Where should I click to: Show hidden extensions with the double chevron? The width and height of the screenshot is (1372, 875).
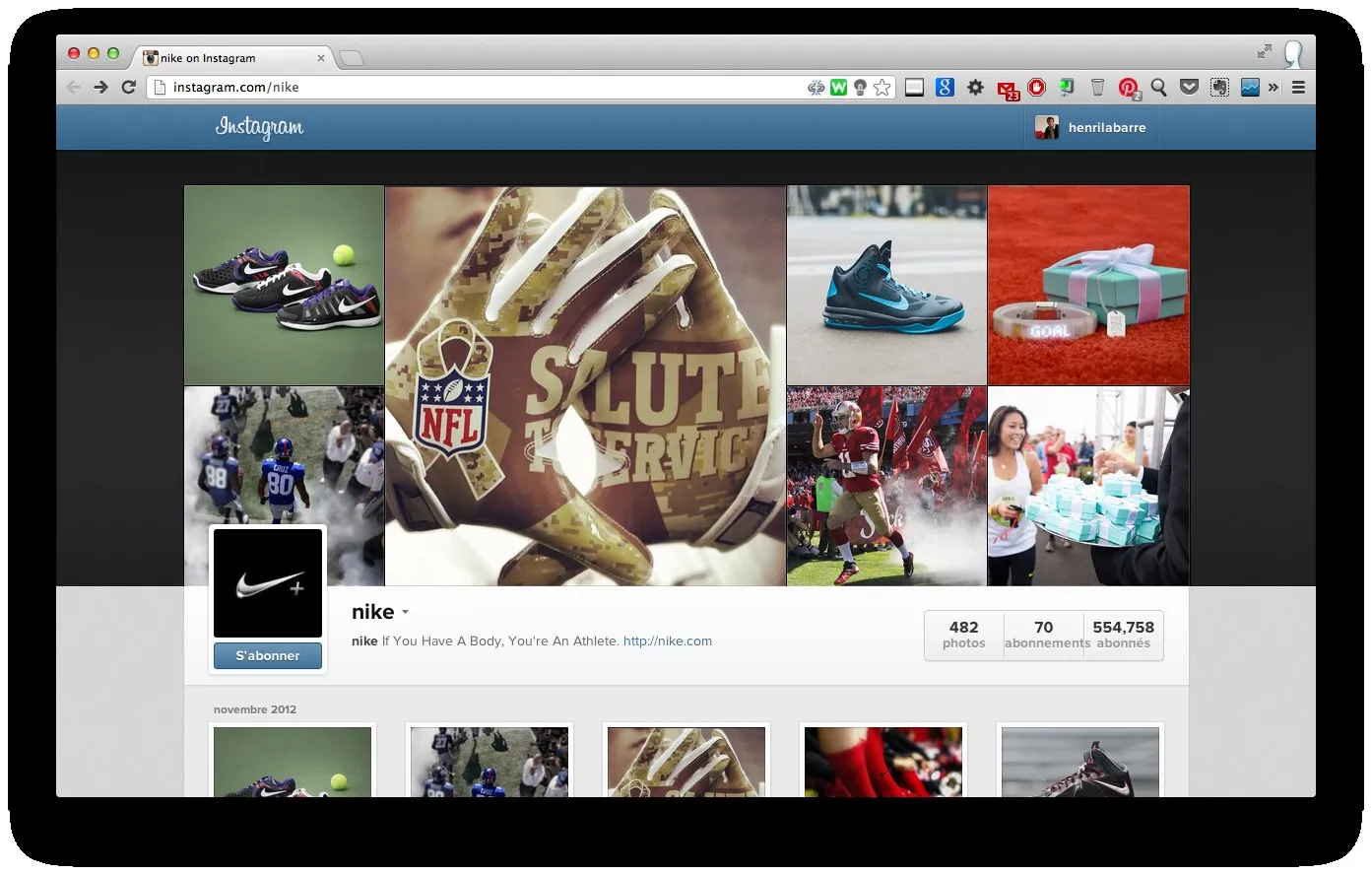point(1274,88)
